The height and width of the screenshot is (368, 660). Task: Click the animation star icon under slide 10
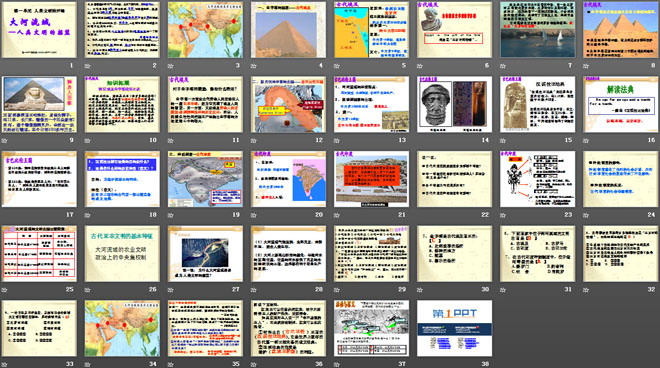point(87,140)
